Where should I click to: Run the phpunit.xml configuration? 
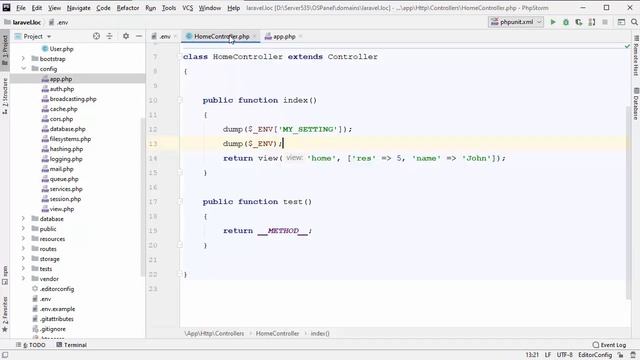tap(553, 22)
